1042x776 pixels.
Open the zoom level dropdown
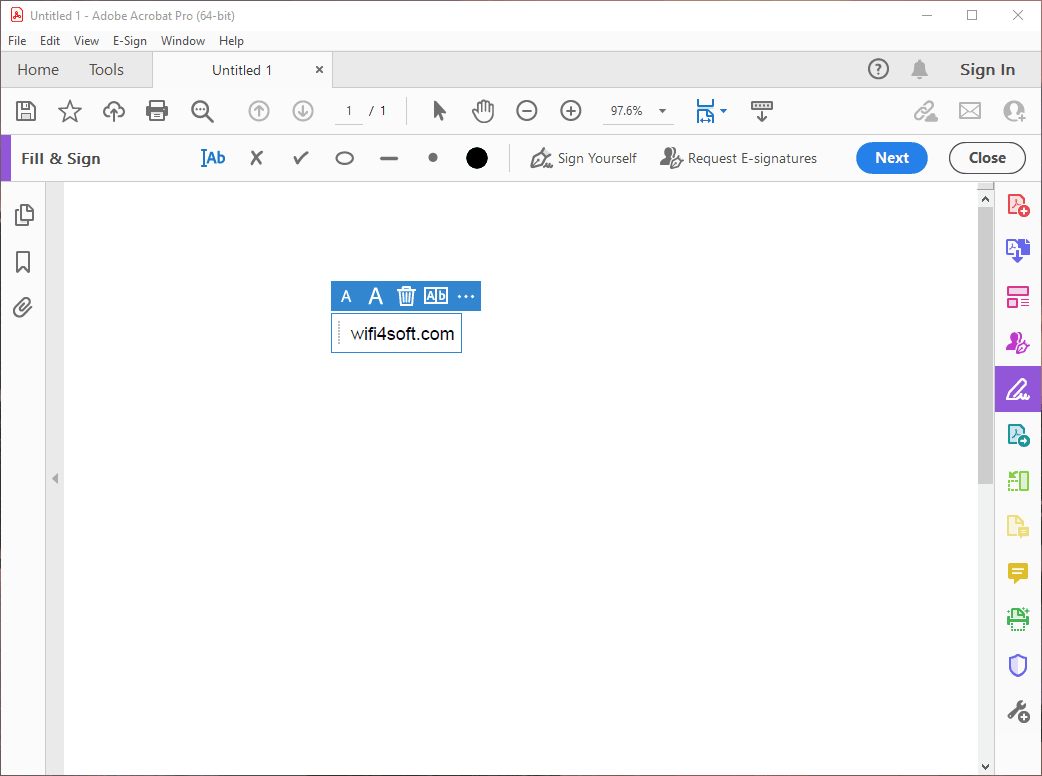[662, 111]
